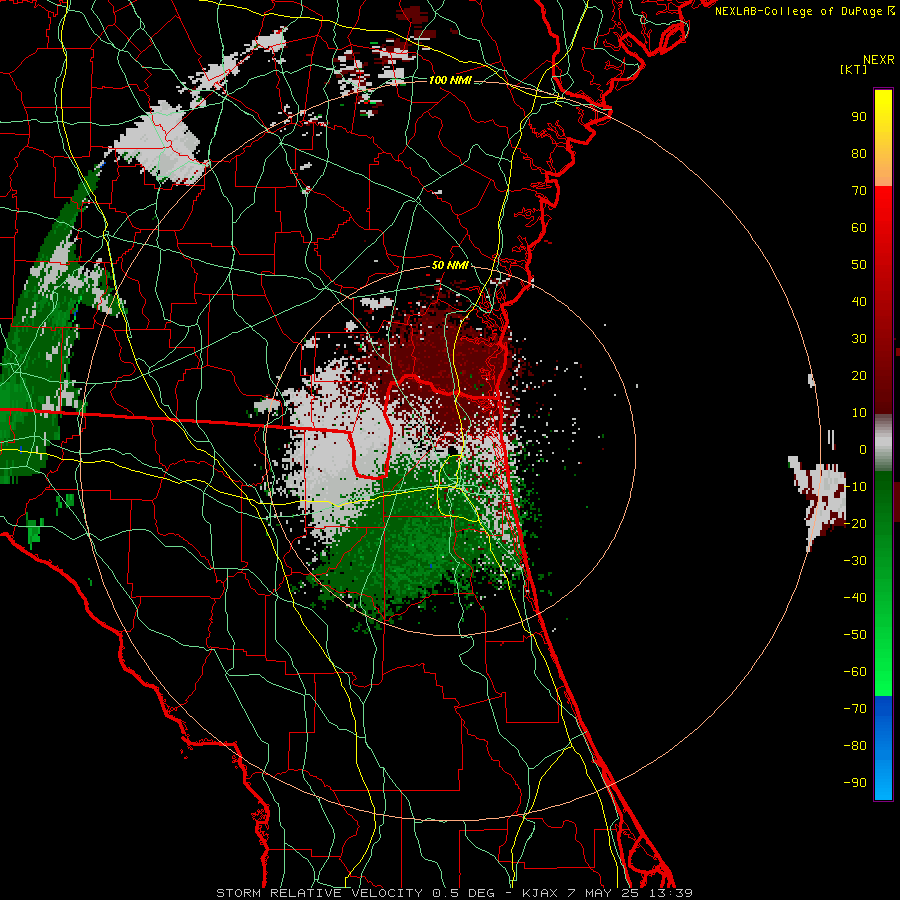Click the -40 value on velocity scale
Image resolution: width=900 pixels, height=900 pixels.
[x=855, y=598]
